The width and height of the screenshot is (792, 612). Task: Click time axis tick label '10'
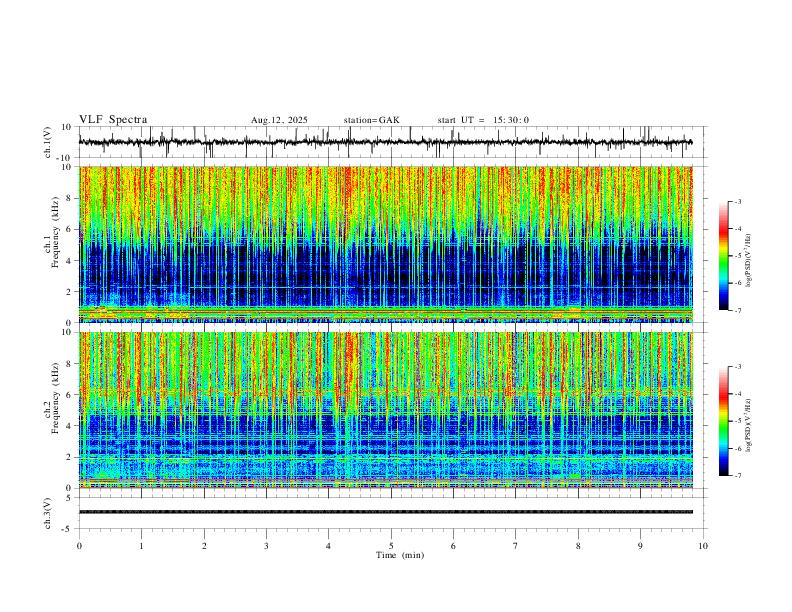[703, 546]
